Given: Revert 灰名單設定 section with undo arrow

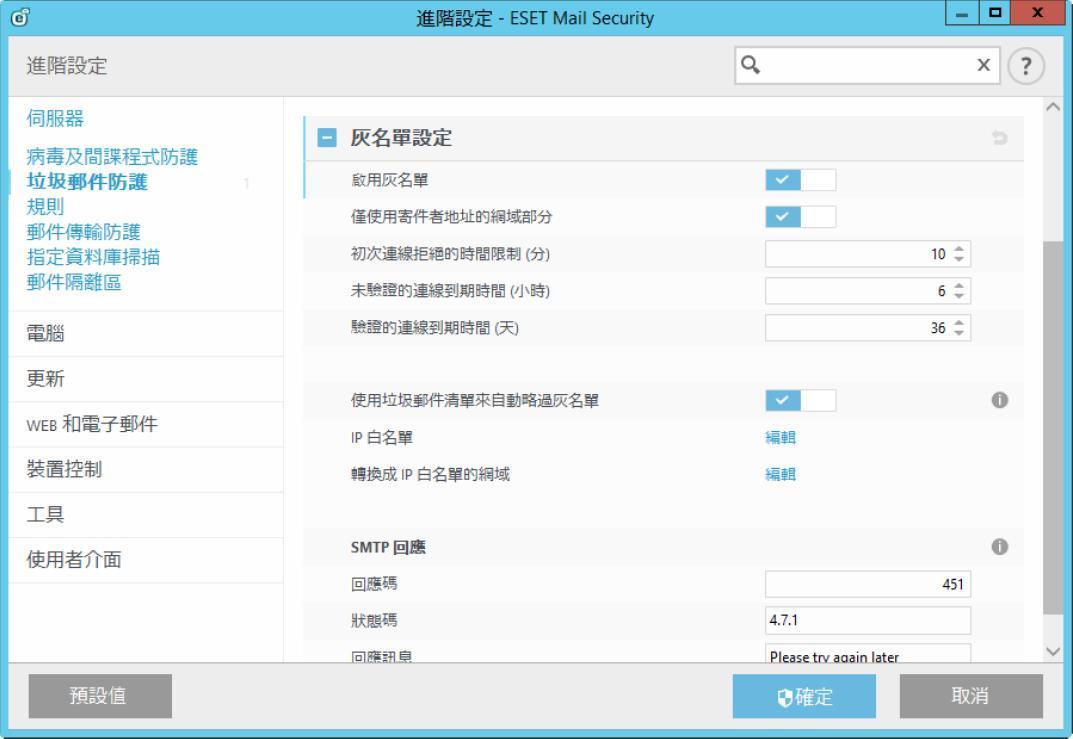Looking at the screenshot, I should 1000,138.
